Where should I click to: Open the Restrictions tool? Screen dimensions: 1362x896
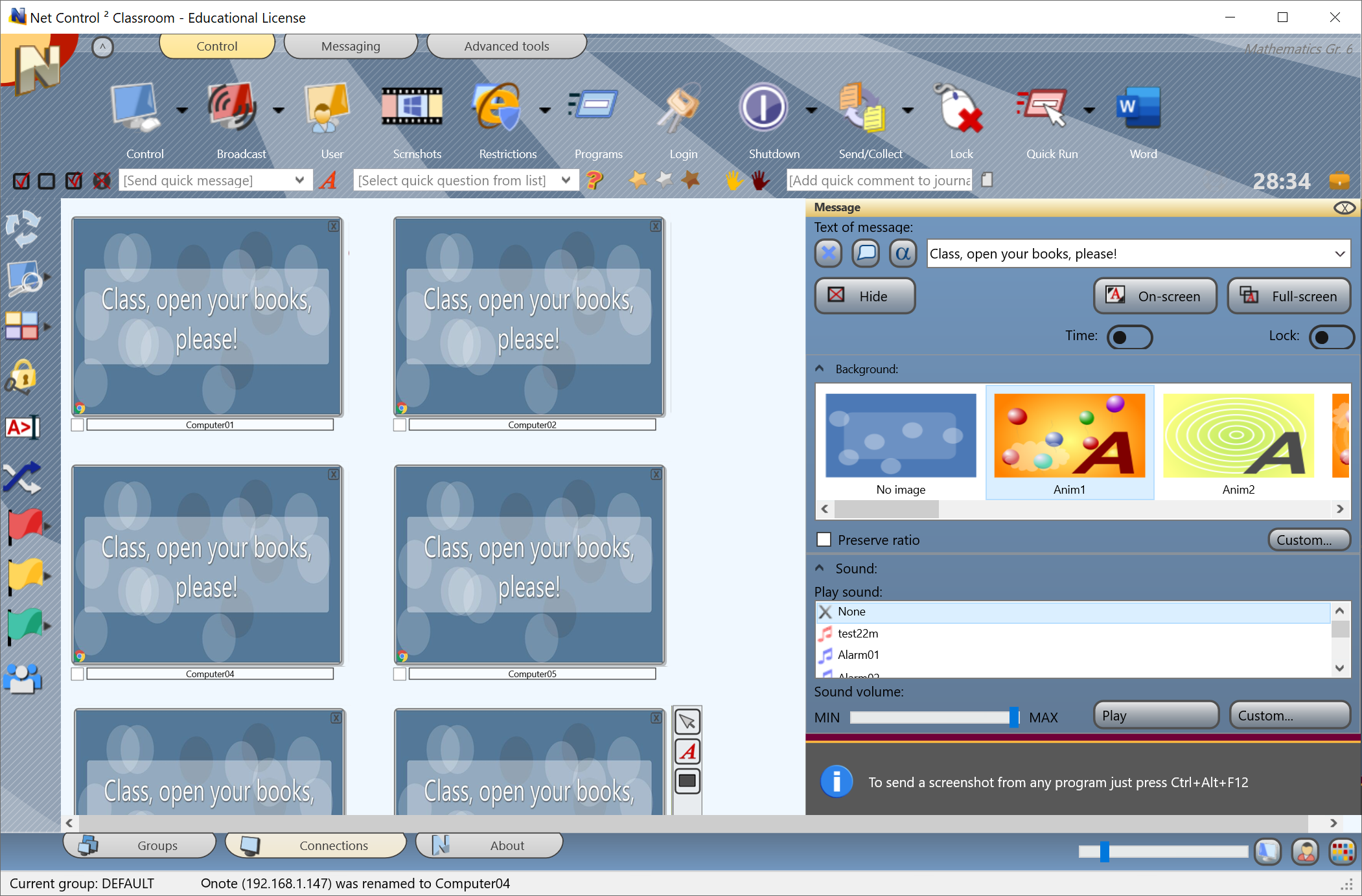[x=496, y=107]
